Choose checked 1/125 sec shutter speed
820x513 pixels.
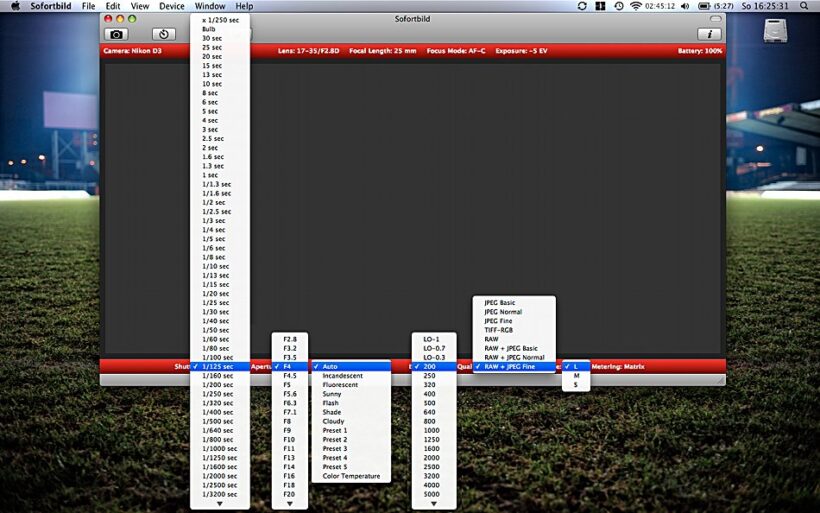(x=220, y=366)
